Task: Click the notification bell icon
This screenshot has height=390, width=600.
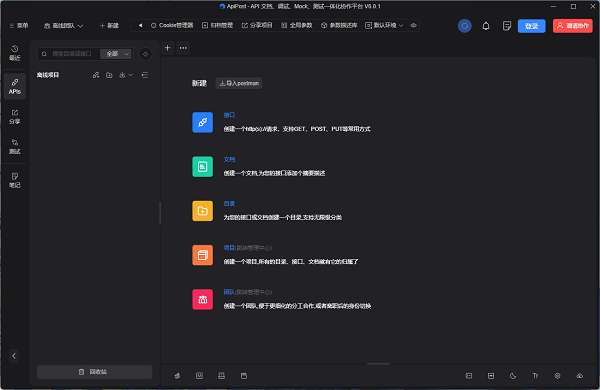Action: (x=486, y=26)
